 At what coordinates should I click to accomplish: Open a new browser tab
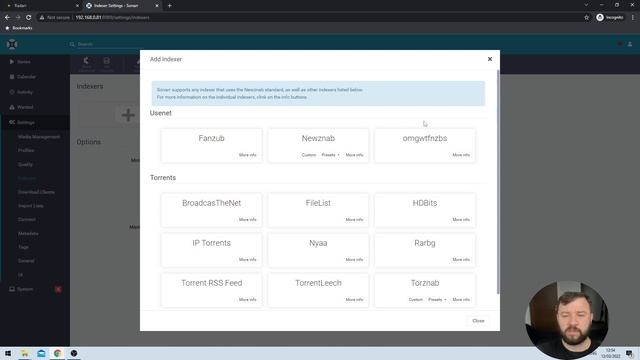(x=169, y=6)
